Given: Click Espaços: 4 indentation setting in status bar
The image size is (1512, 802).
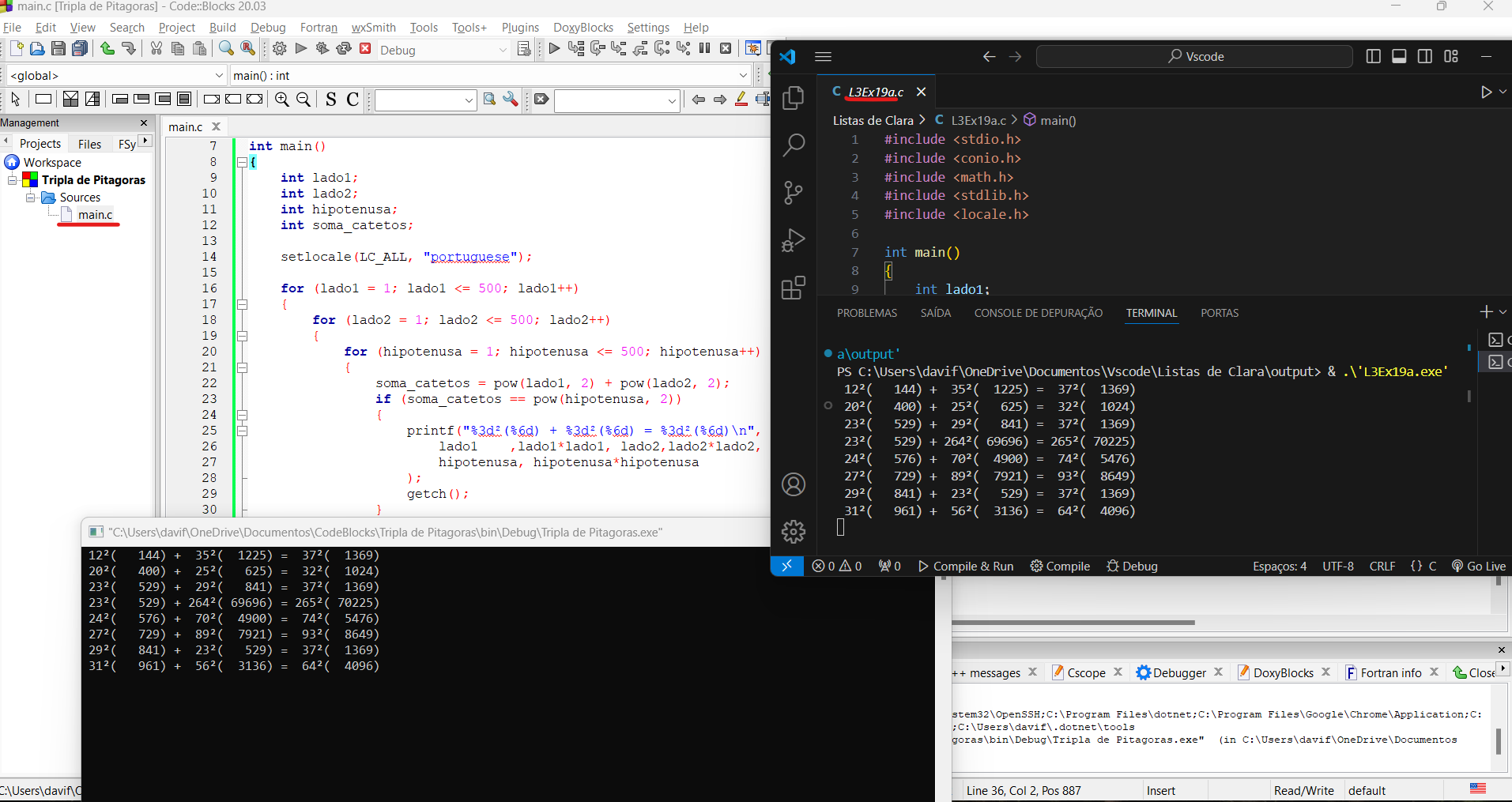Looking at the screenshot, I should pos(1280,566).
